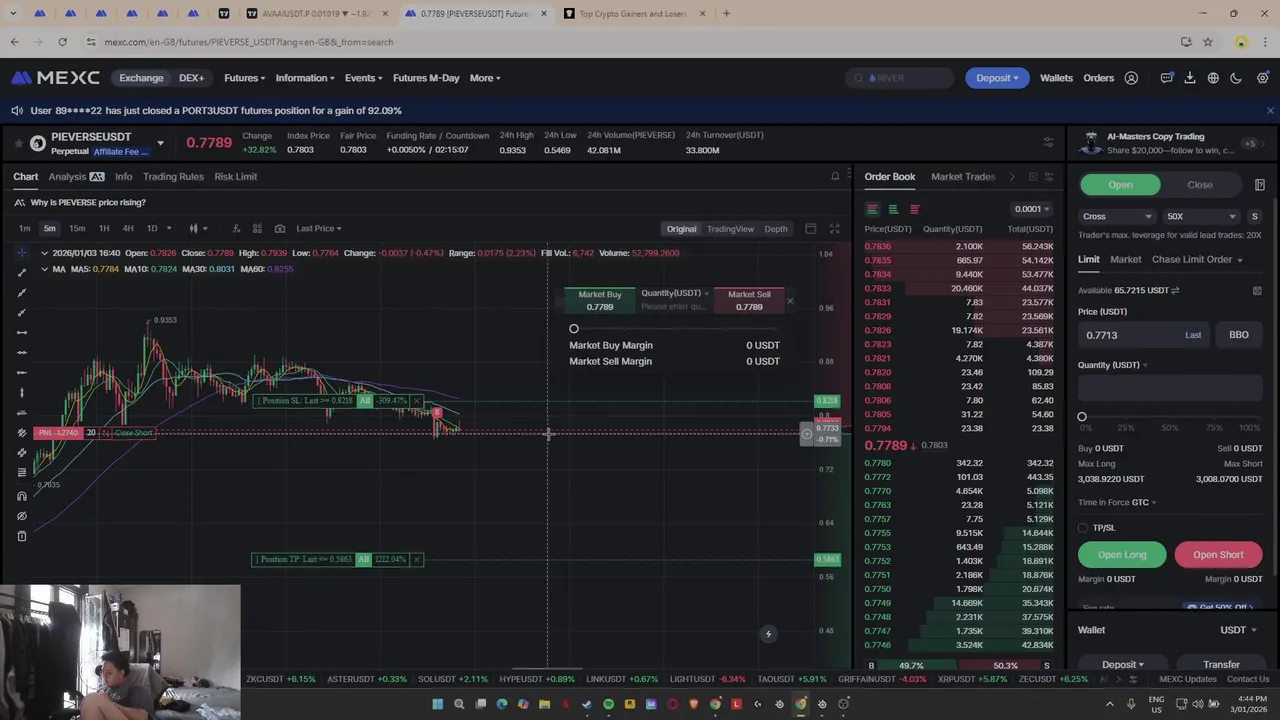
Task: Click the Open Short button
Action: [x=1218, y=555]
